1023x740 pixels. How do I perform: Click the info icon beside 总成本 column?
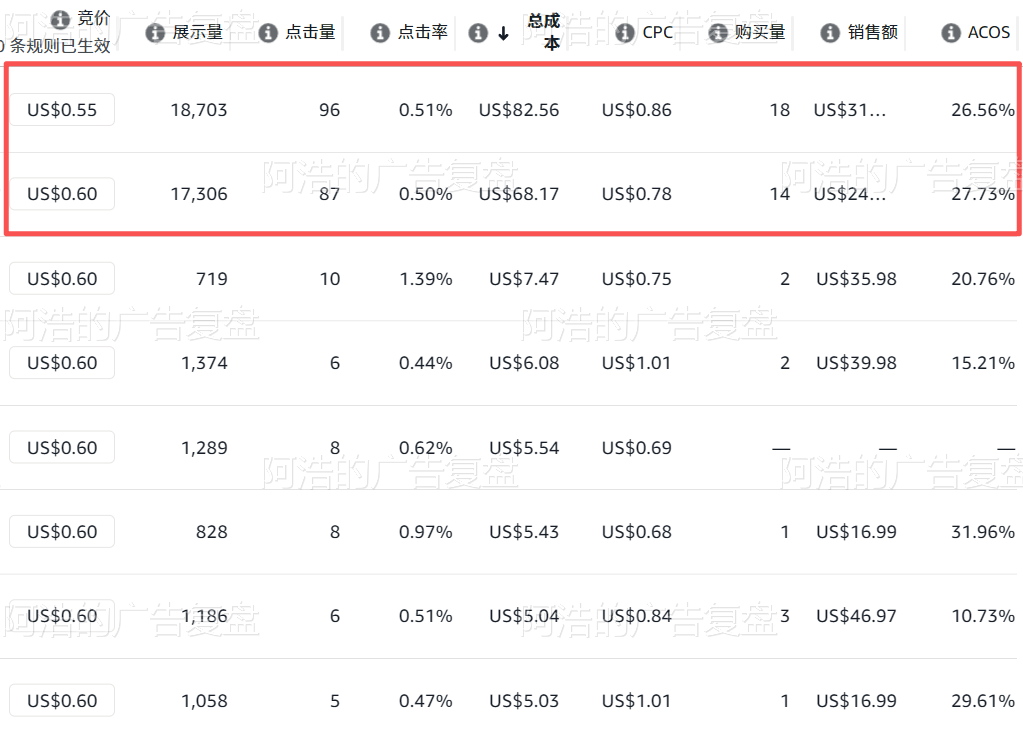pos(478,33)
